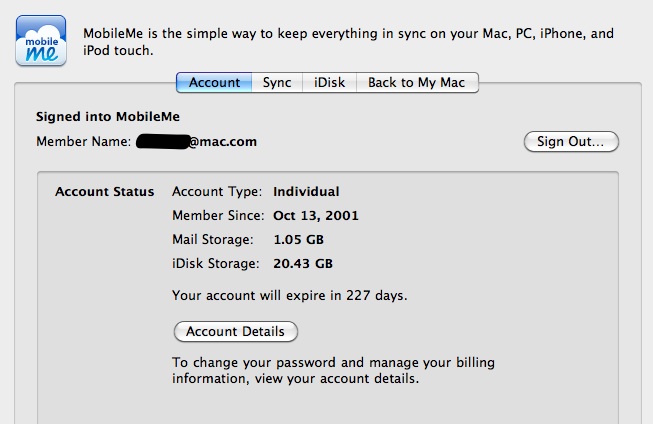Open the Sync tab
The image size is (653, 424).
(277, 82)
